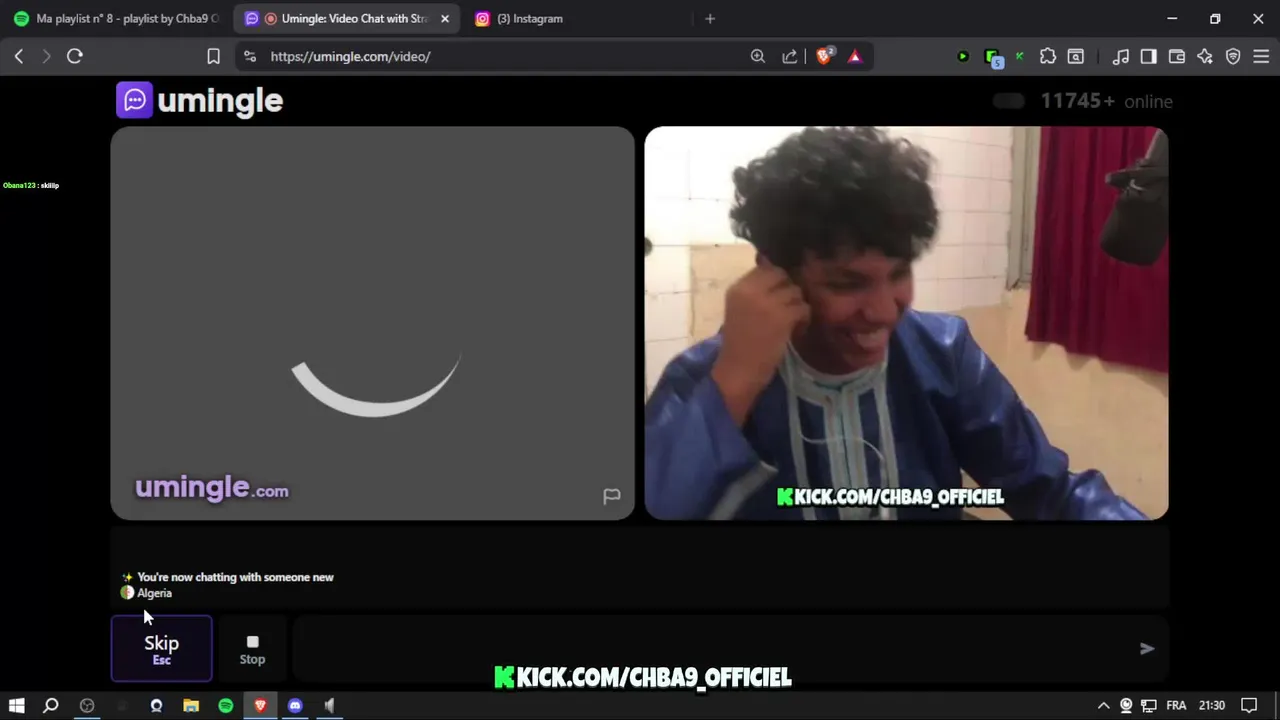This screenshot has width=1280, height=720.
Task: Click the green Kick extension icon
Action: pos(1019,57)
